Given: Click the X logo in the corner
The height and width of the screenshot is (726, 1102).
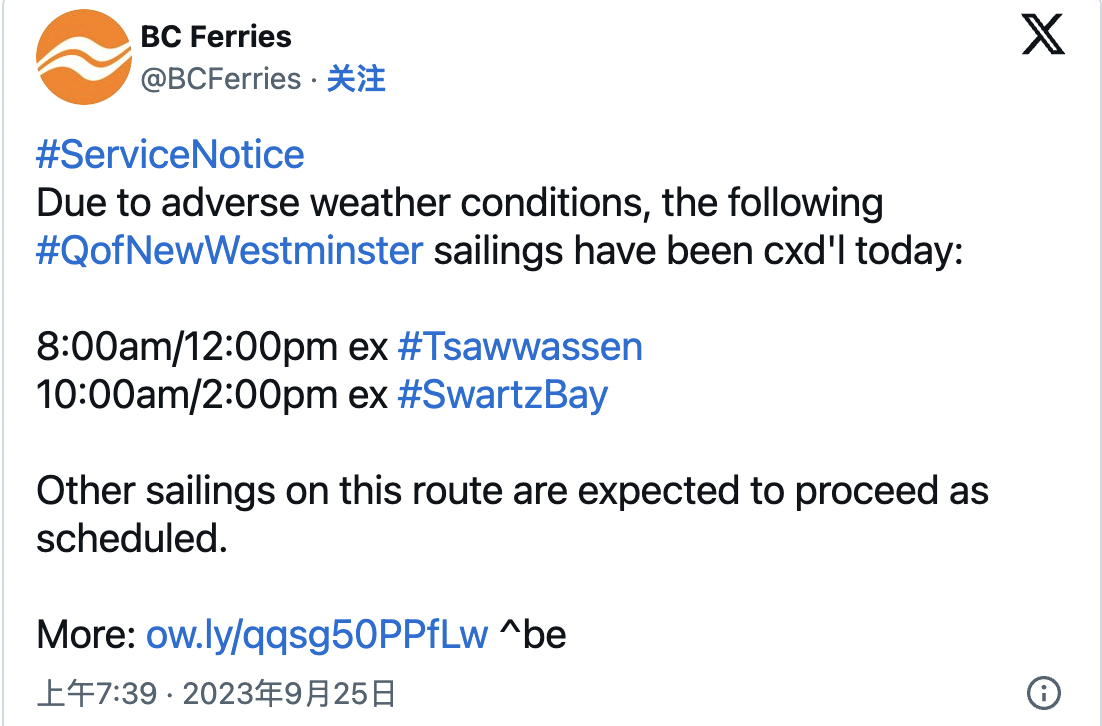Looking at the screenshot, I should click(1043, 35).
